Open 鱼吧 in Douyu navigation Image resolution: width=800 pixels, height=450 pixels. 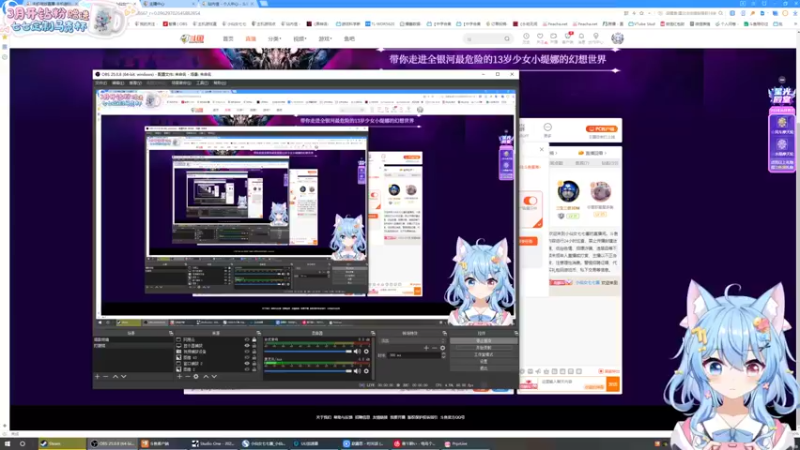click(349, 39)
